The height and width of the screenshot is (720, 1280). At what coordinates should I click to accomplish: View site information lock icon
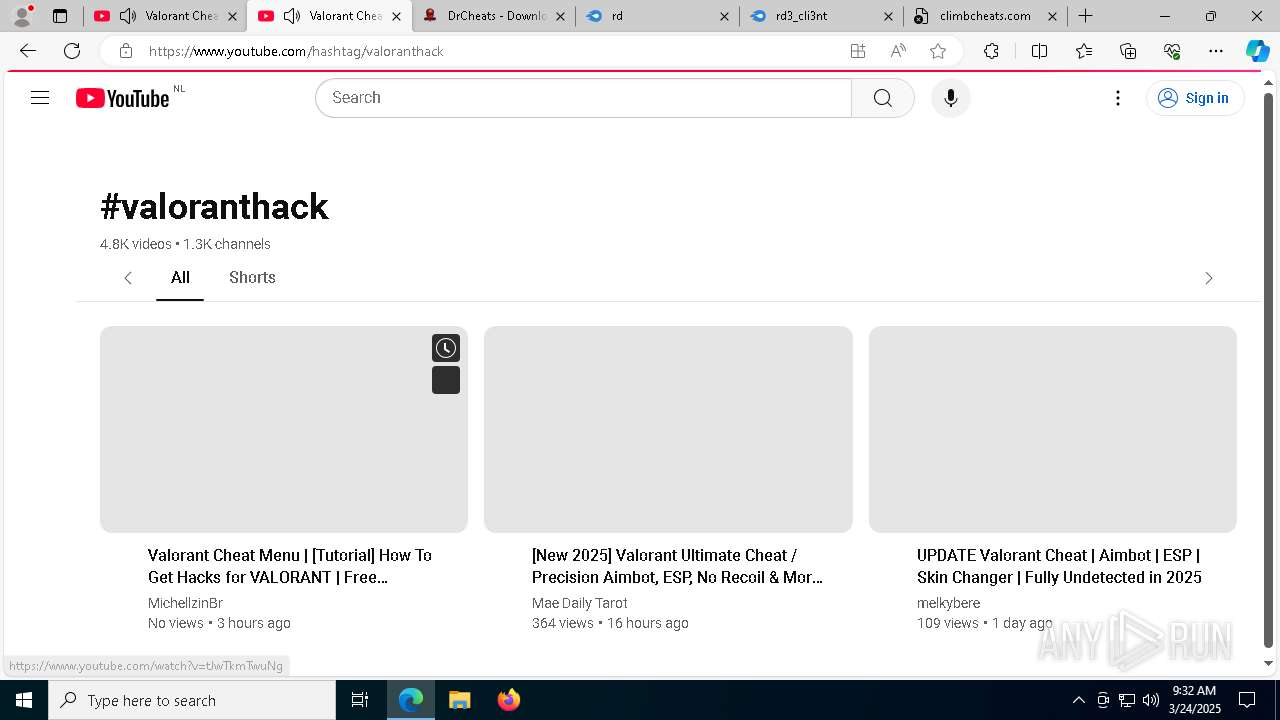(x=125, y=51)
